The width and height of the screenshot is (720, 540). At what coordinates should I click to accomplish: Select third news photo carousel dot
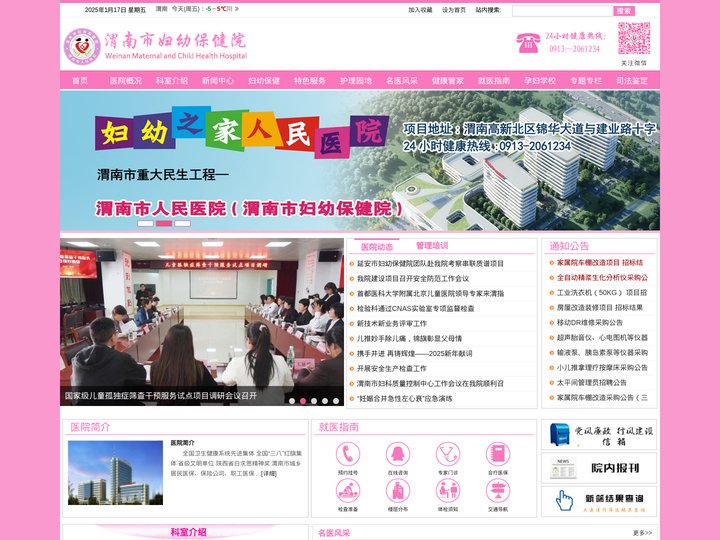314,401
